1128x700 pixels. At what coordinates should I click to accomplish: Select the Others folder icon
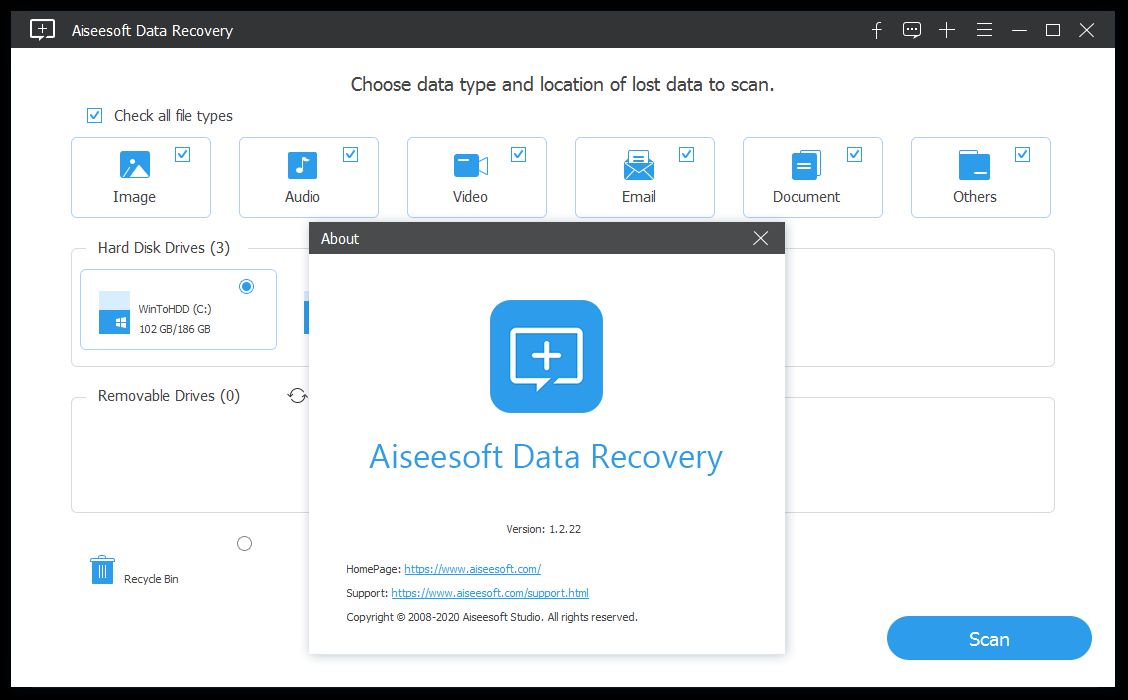[974, 165]
